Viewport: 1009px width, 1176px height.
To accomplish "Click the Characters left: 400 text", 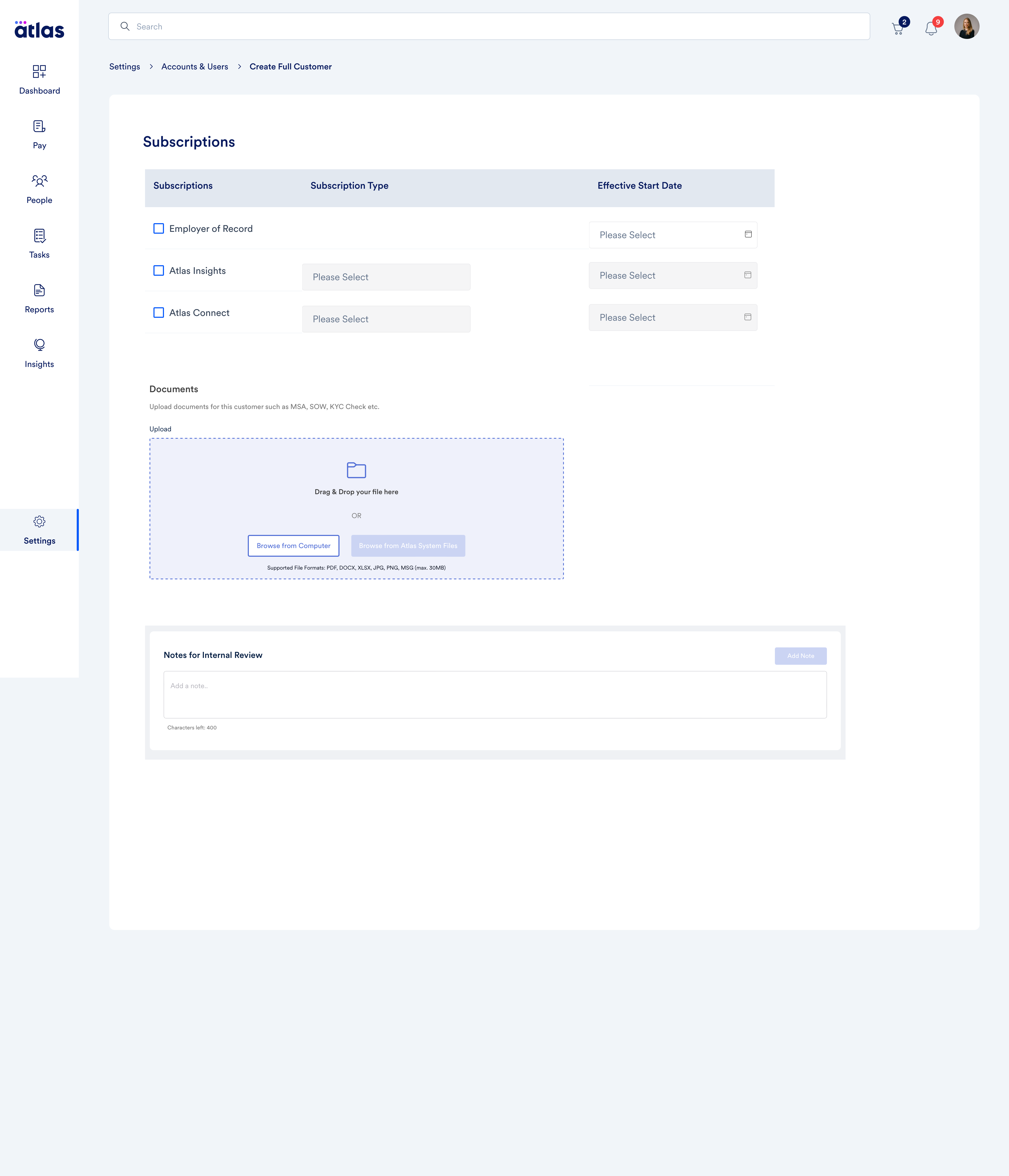I will pos(192,727).
